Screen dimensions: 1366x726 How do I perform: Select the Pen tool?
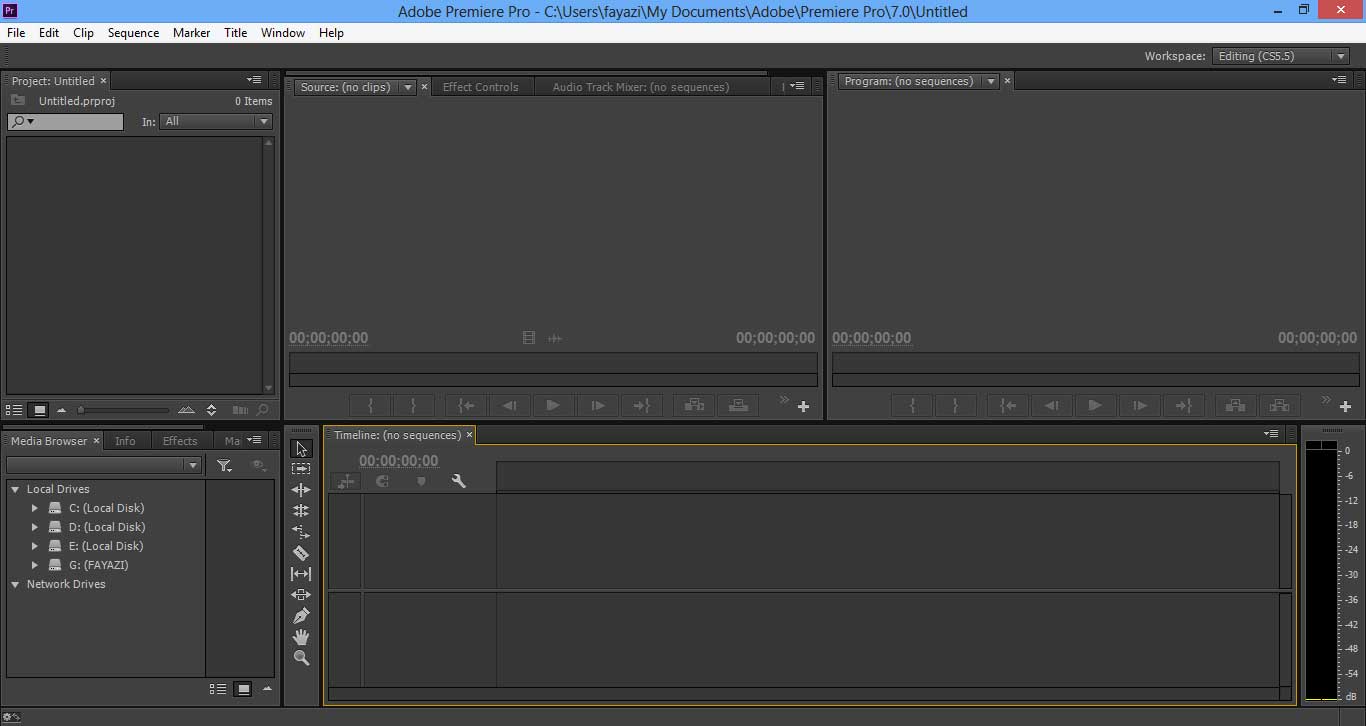point(301,616)
